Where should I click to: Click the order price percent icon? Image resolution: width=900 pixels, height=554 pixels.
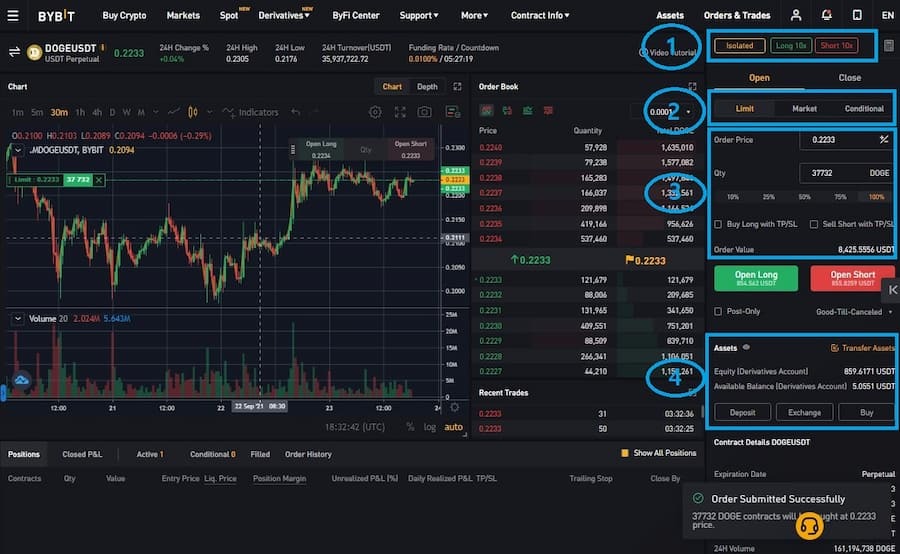point(884,140)
